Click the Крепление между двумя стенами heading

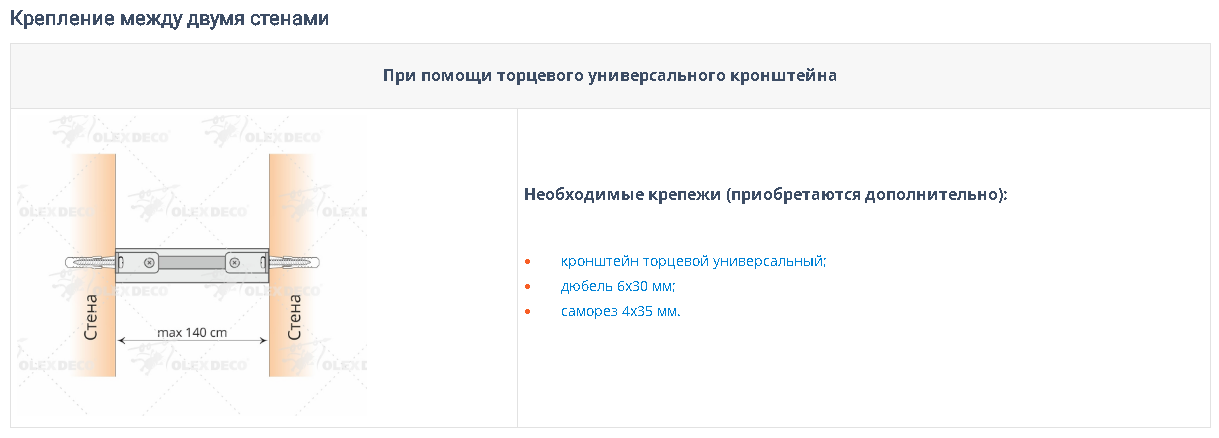click(x=169, y=19)
